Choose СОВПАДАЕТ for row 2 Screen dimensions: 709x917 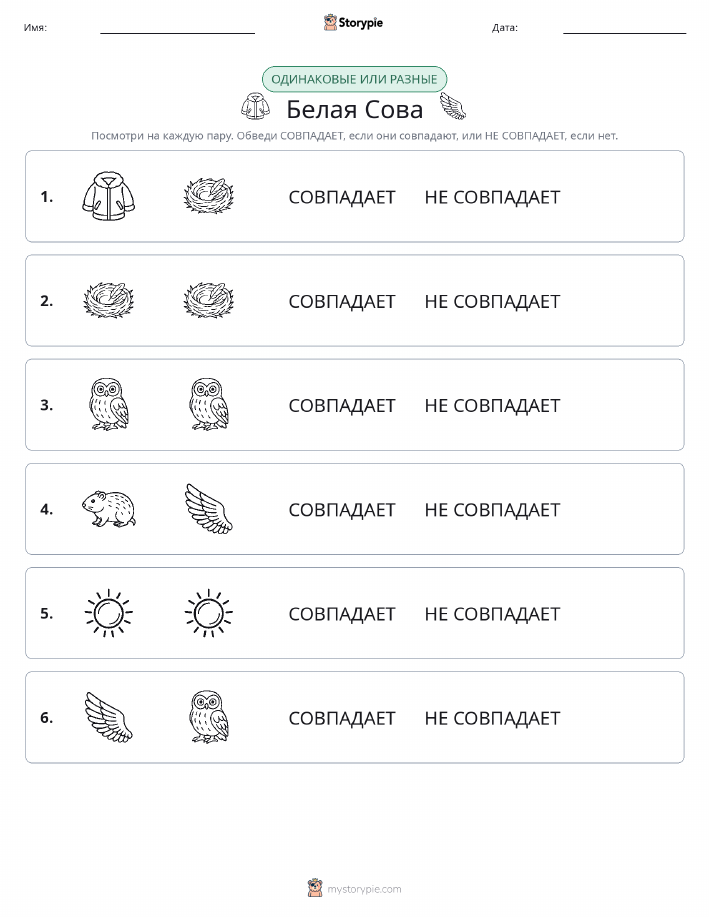(342, 301)
